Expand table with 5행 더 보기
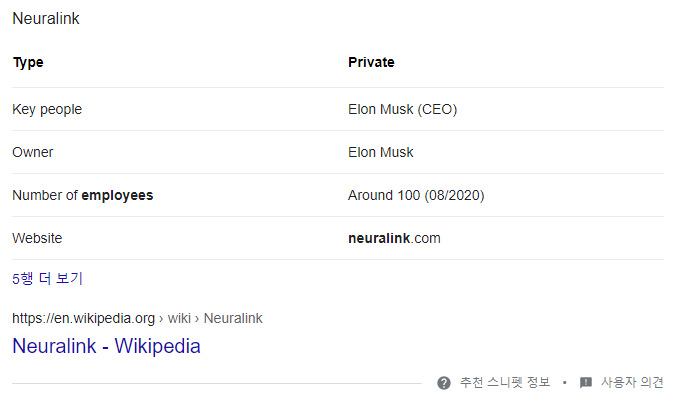The width and height of the screenshot is (680, 409). click(47, 278)
